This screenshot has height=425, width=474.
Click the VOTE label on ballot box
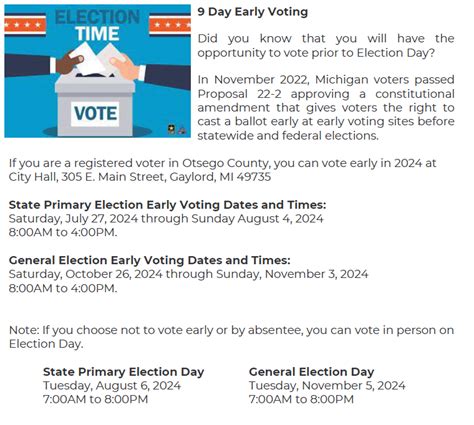(x=95, y=114)
